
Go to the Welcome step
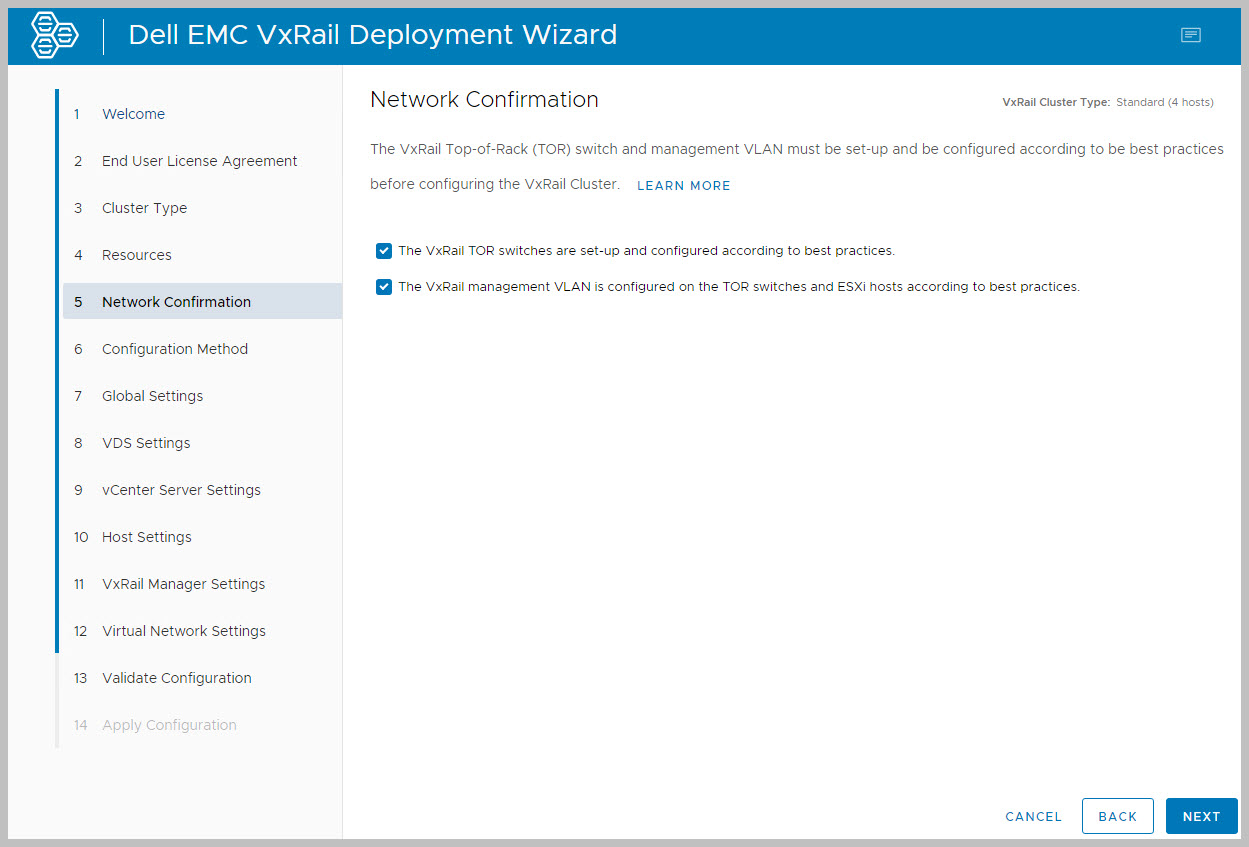[133, 114]
